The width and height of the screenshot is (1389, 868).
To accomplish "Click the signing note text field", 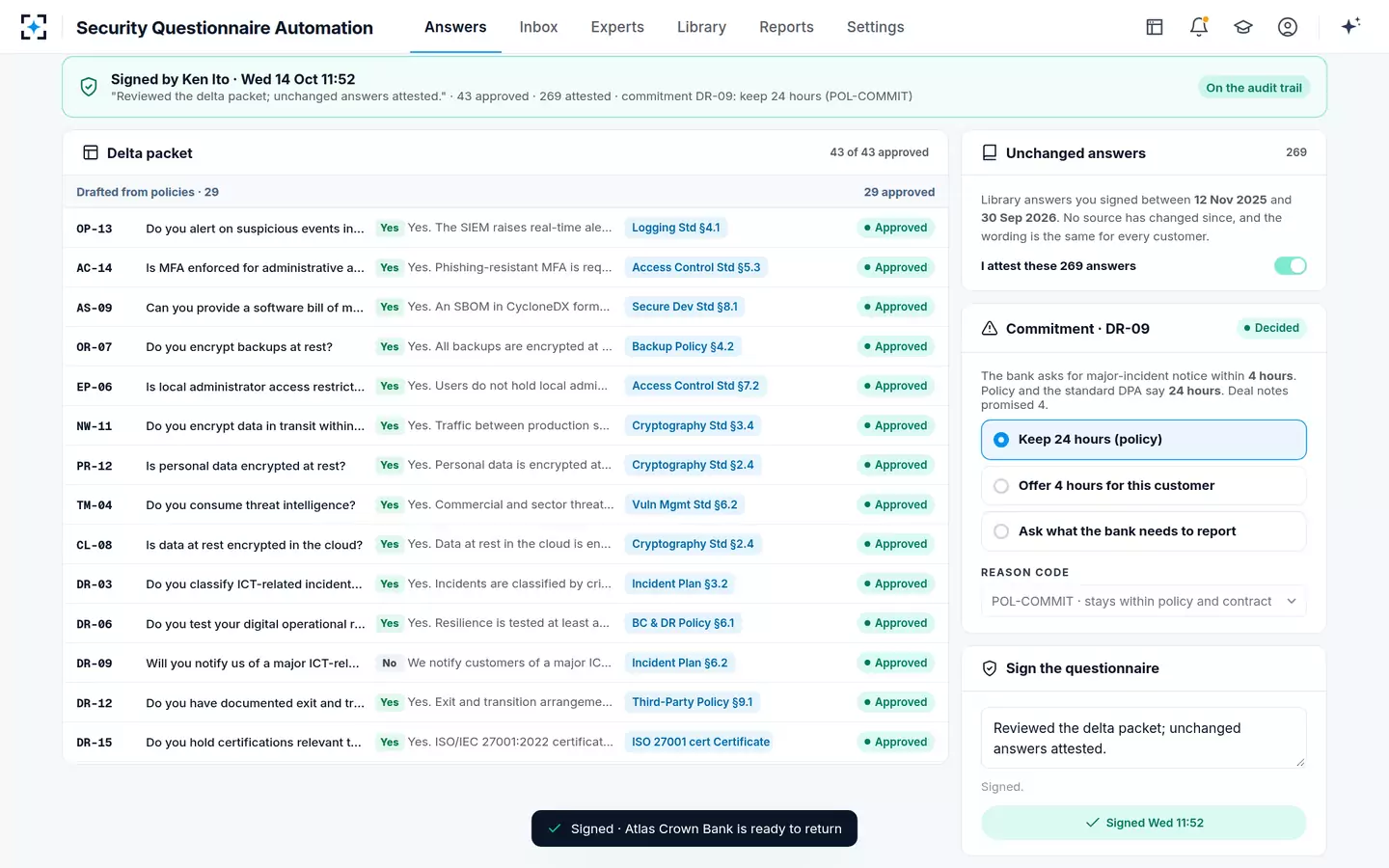I will (1144, 738).
